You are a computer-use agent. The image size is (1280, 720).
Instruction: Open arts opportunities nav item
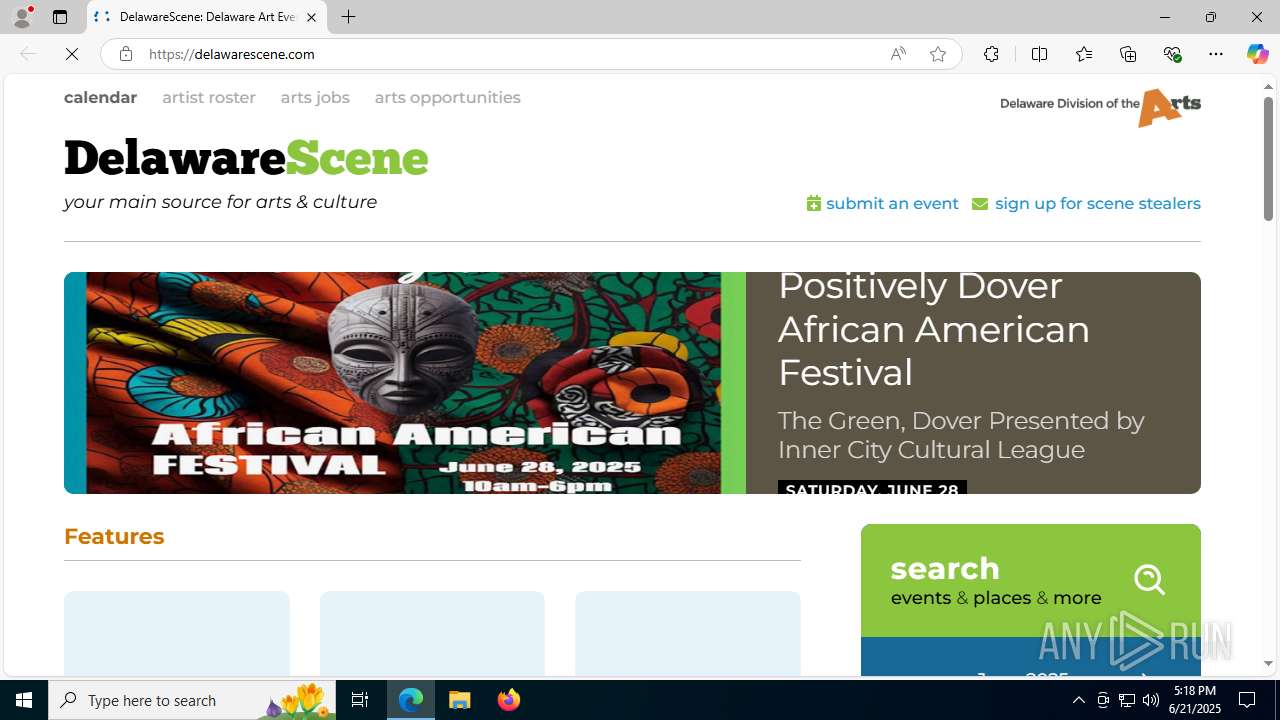(x=447, y=97)
